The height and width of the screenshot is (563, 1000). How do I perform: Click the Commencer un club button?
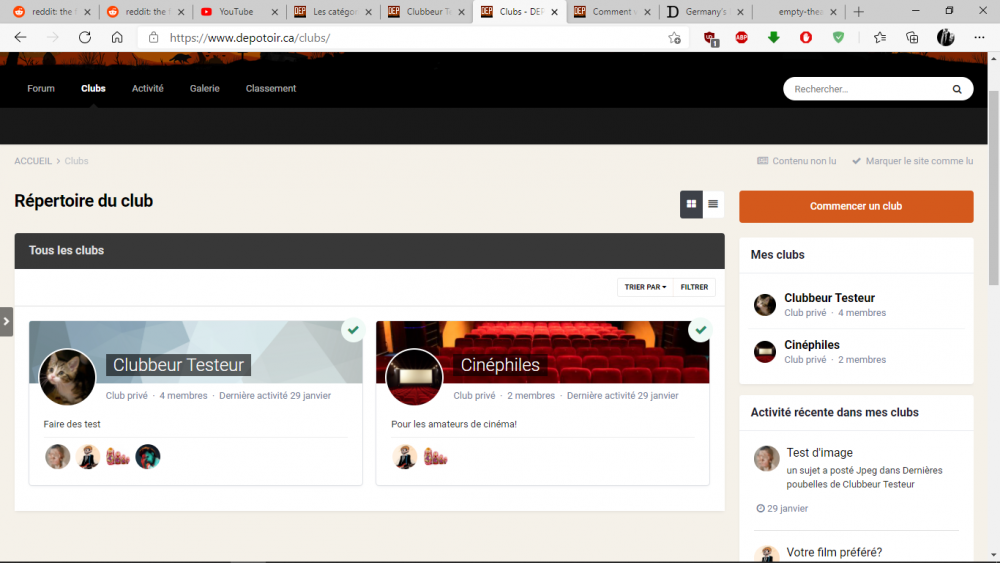point(856,206)
